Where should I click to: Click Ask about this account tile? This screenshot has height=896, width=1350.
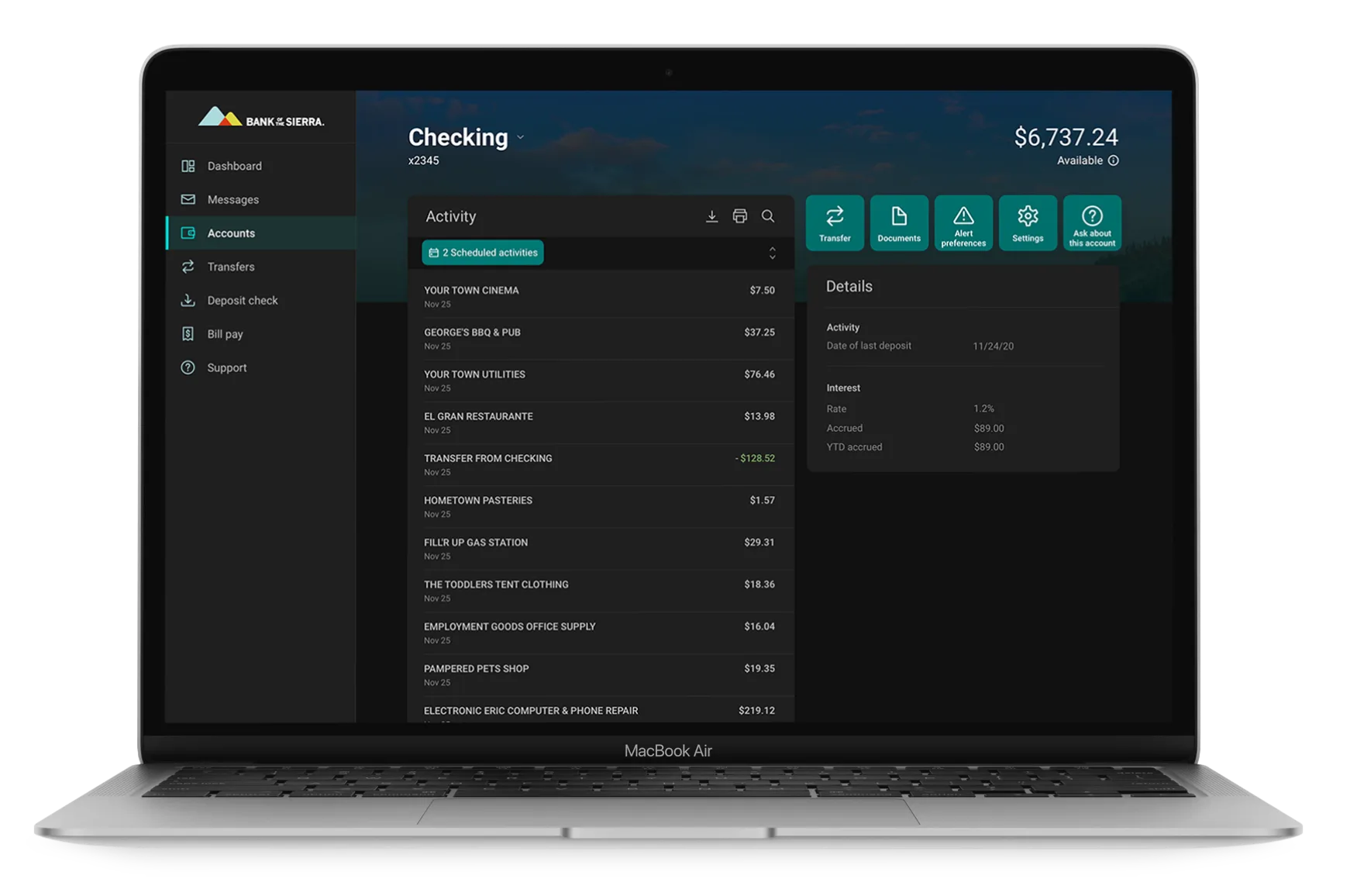point(1092,223)
